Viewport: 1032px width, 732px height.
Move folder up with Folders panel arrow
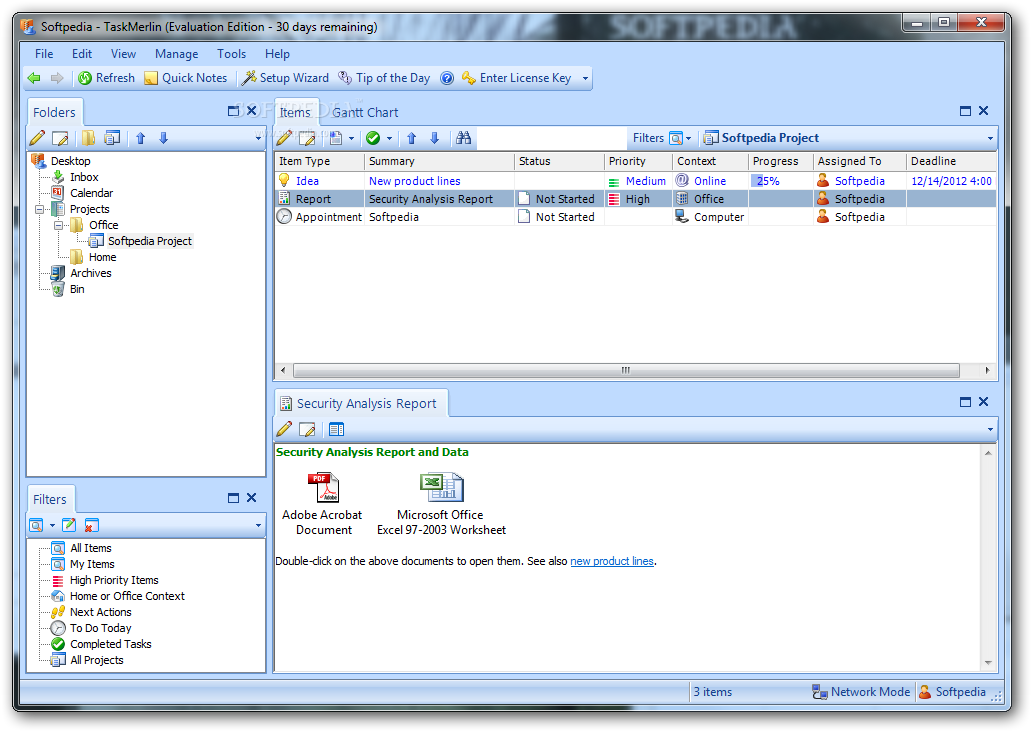pyautogui.click(x=140, y=138)
